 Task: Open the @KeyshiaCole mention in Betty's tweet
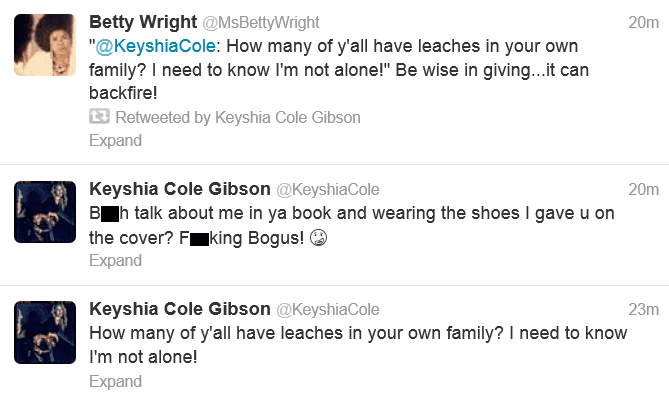pyautogui.click(x=155, y=46)
